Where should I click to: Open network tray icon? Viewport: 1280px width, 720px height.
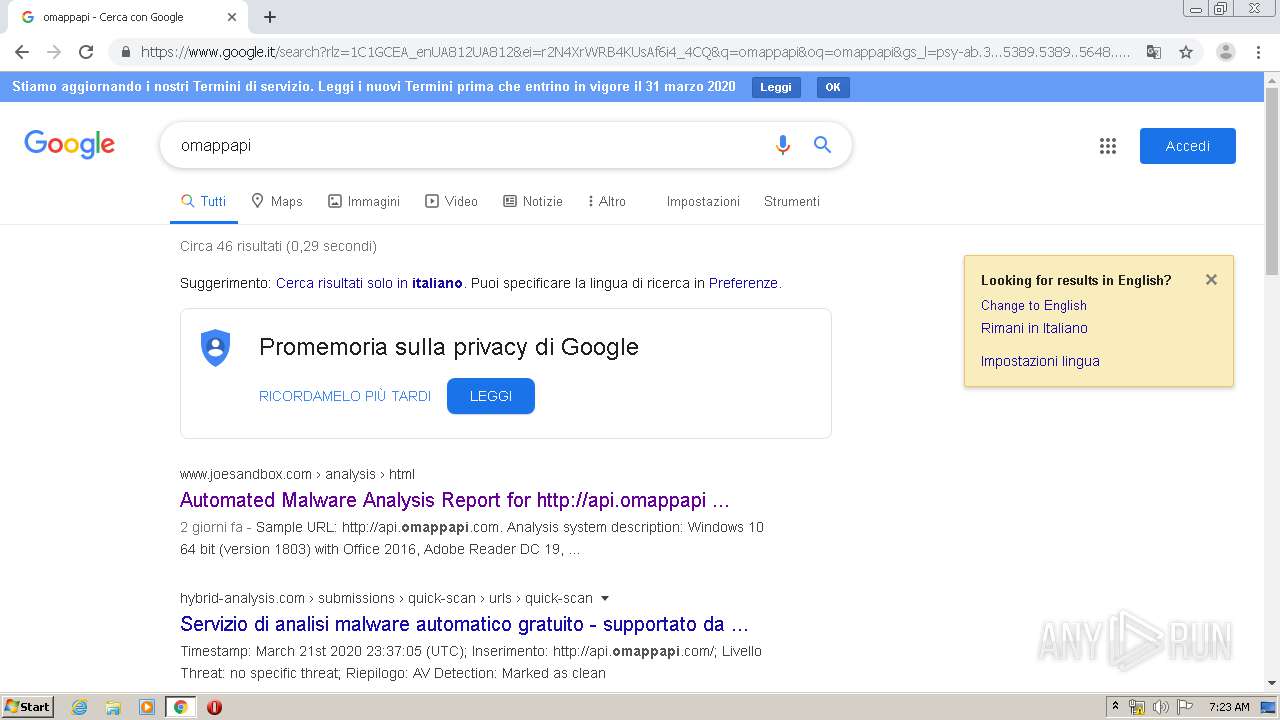(x=1137, y=707)
